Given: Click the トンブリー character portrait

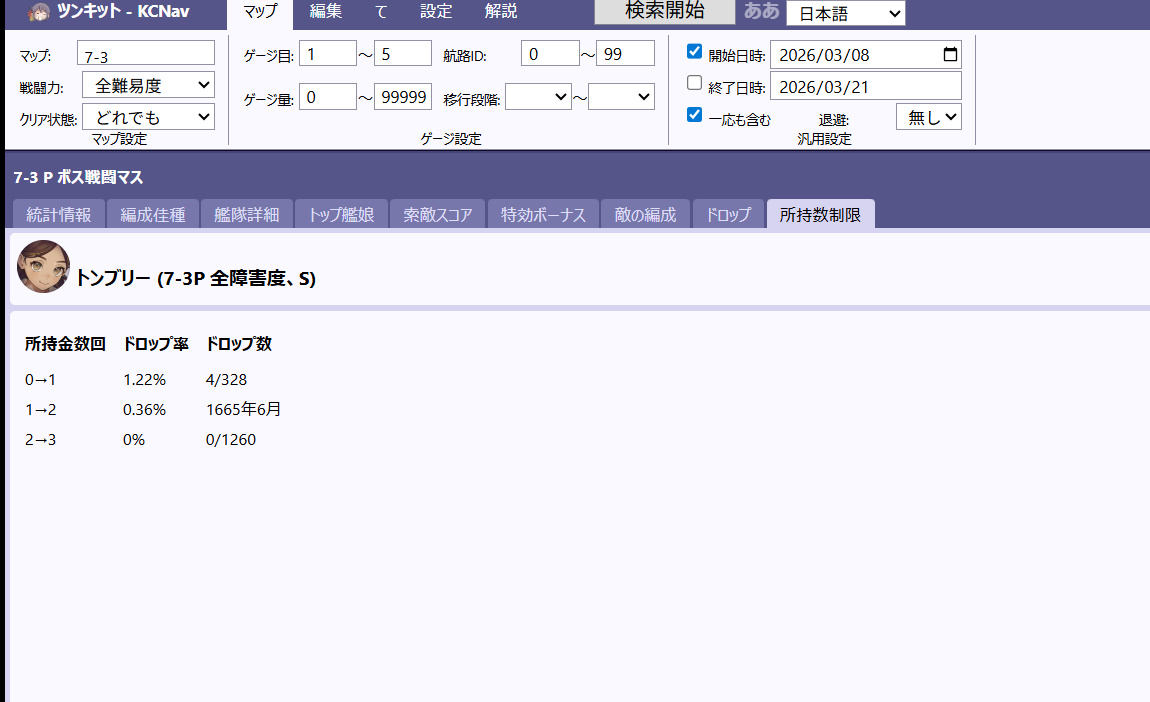Looking at the screenshot, I should (43, 267).
